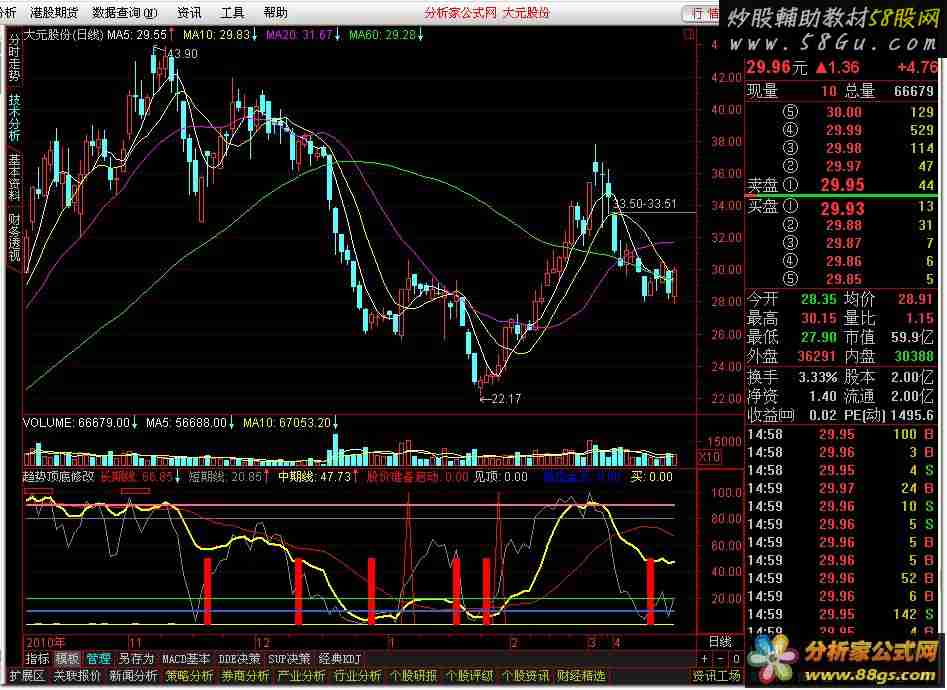Click the 模板 button
947x690 pixels.
tap(67, 659)
